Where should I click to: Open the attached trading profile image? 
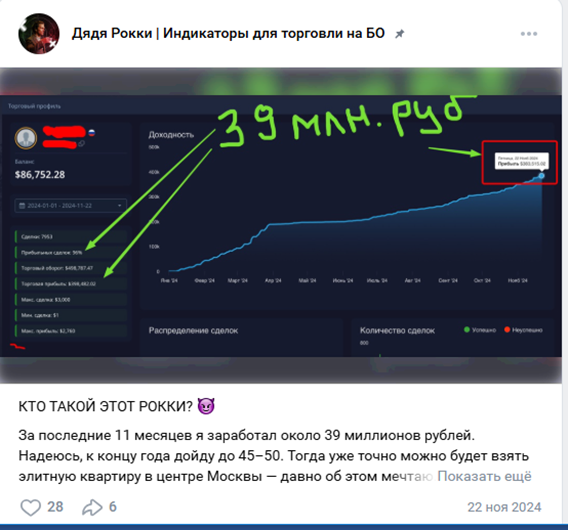[x=281, y=225]
